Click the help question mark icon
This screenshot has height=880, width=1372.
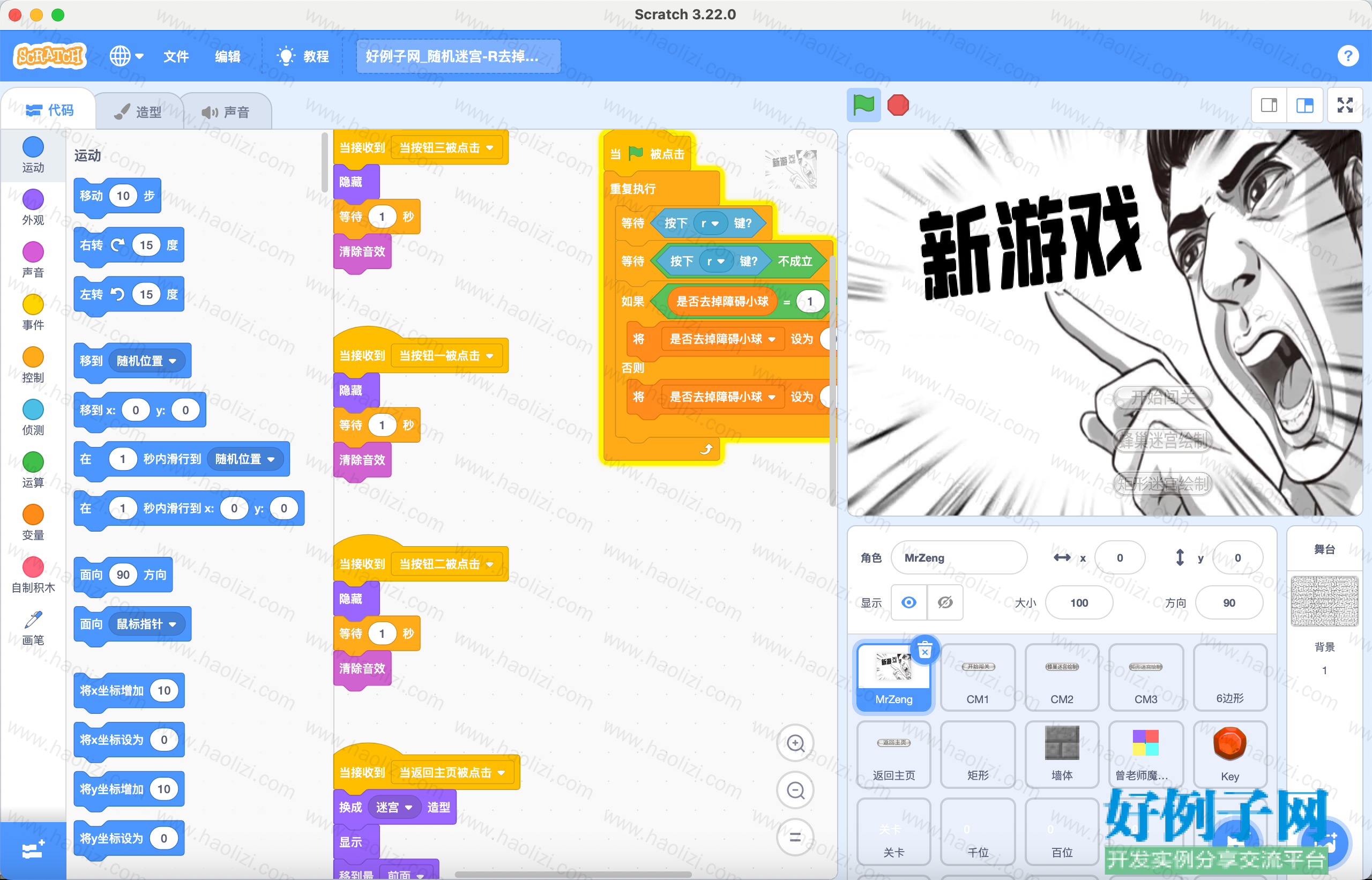click(1348, 56)
